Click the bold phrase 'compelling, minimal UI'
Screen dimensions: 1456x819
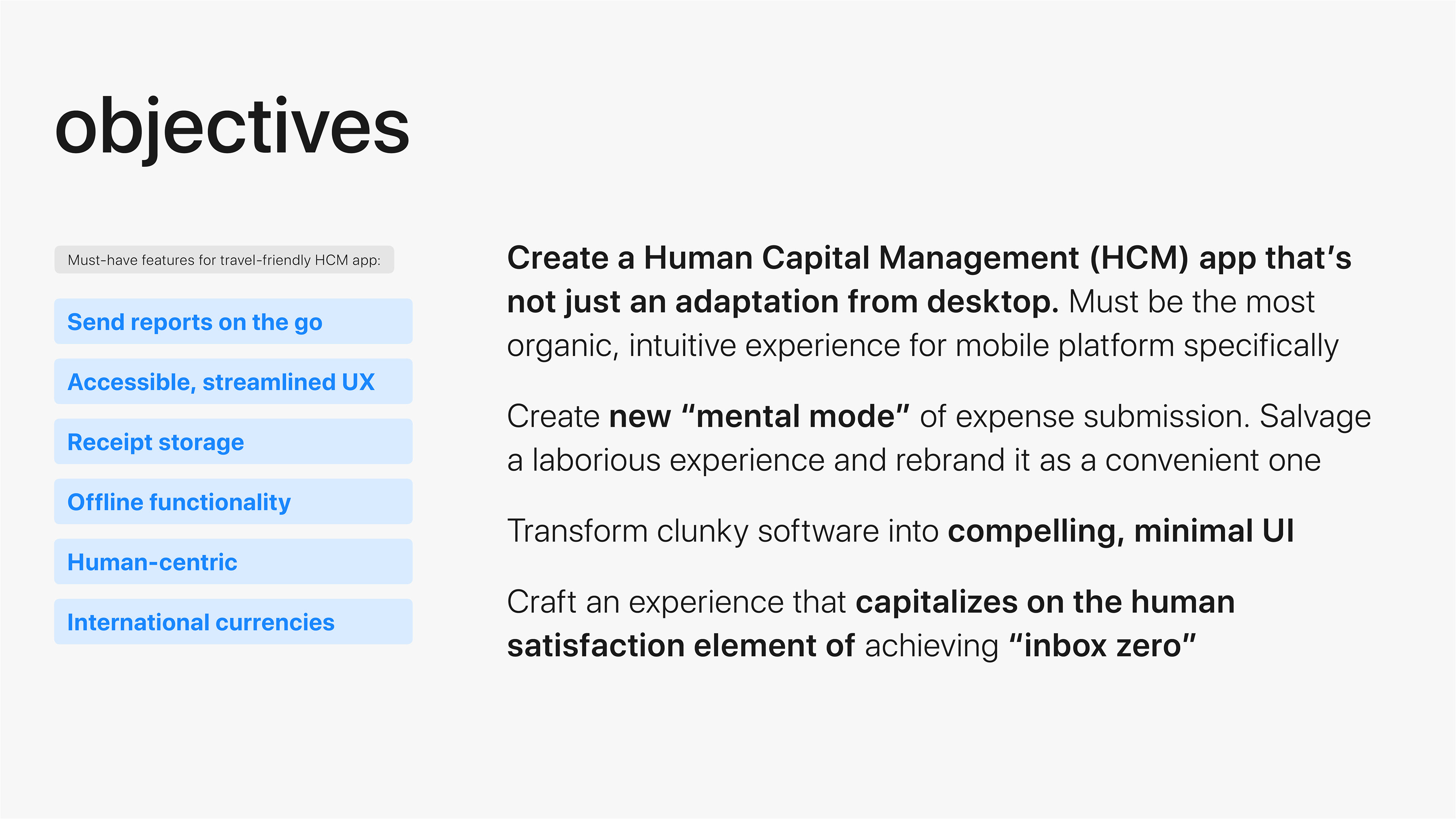tap(1121, 531)
